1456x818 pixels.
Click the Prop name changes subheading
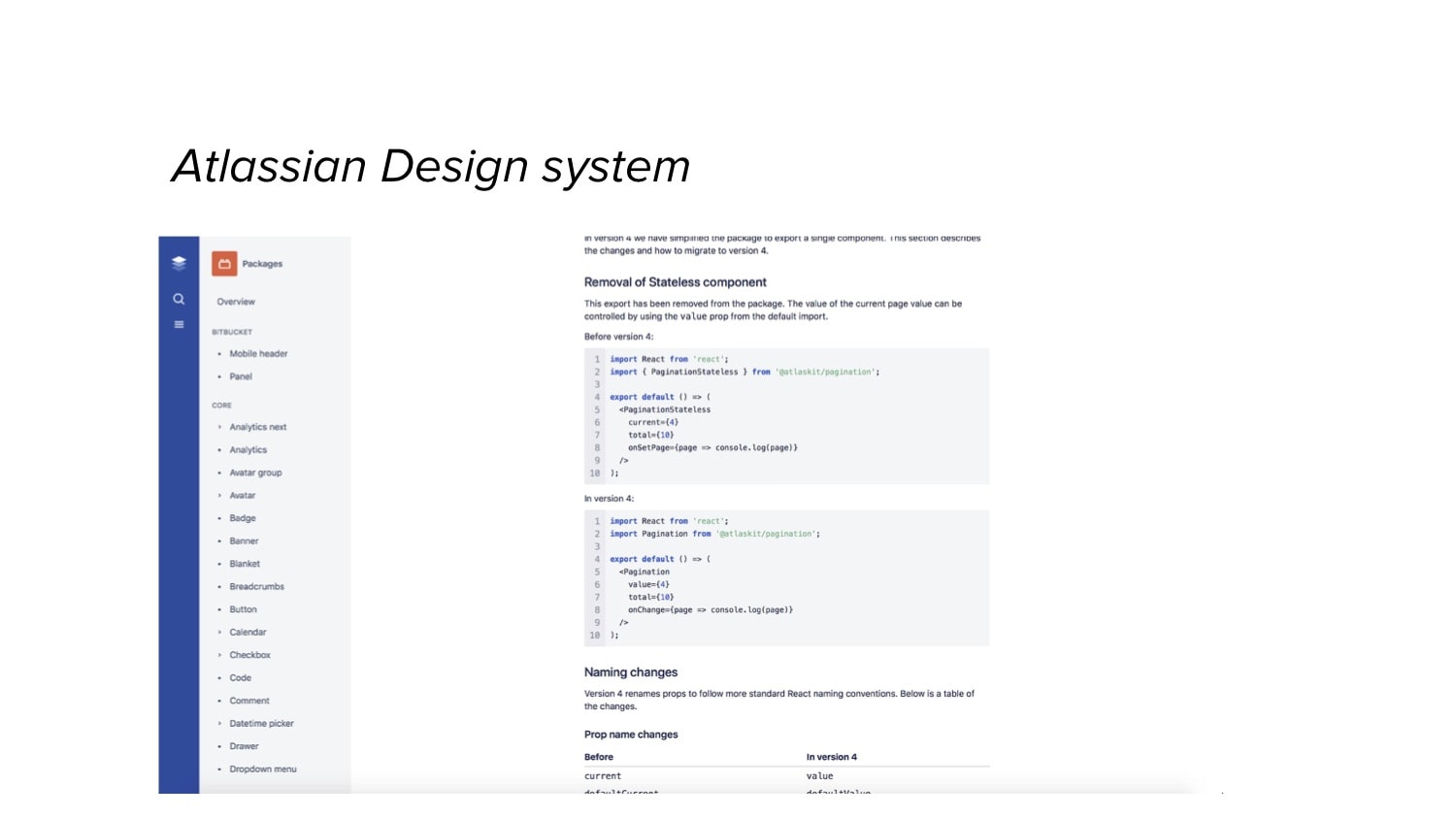coord(631,735)
